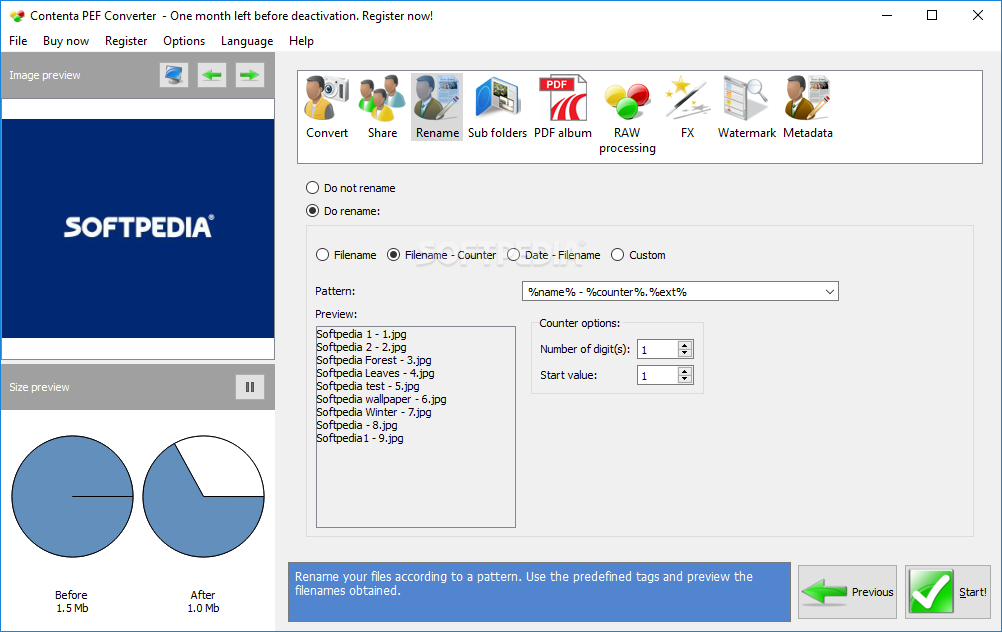Select 'Softpedia 2 - 2.jpg' in preview list

(x=361, y=347)
